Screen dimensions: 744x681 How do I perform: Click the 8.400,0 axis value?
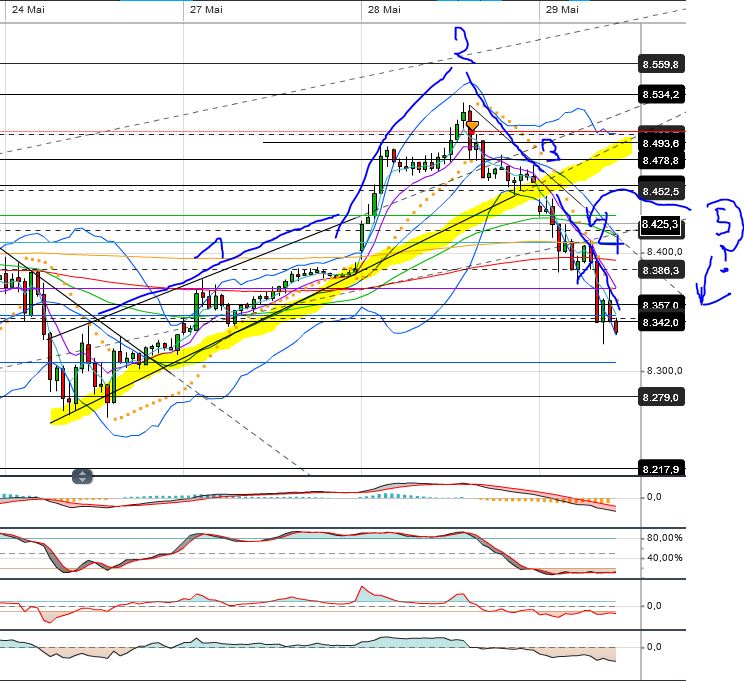pyautogui.click(x=664, y=252)
